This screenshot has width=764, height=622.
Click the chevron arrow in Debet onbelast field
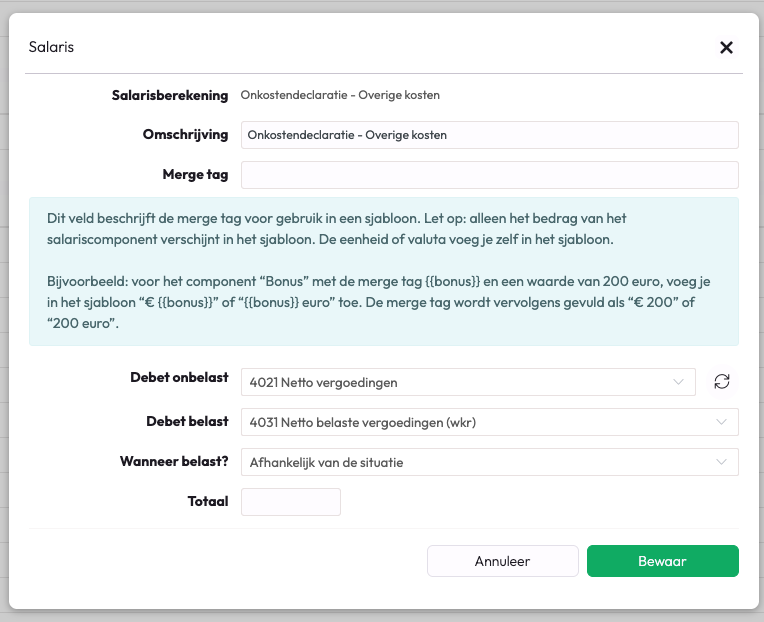[679, 381]
